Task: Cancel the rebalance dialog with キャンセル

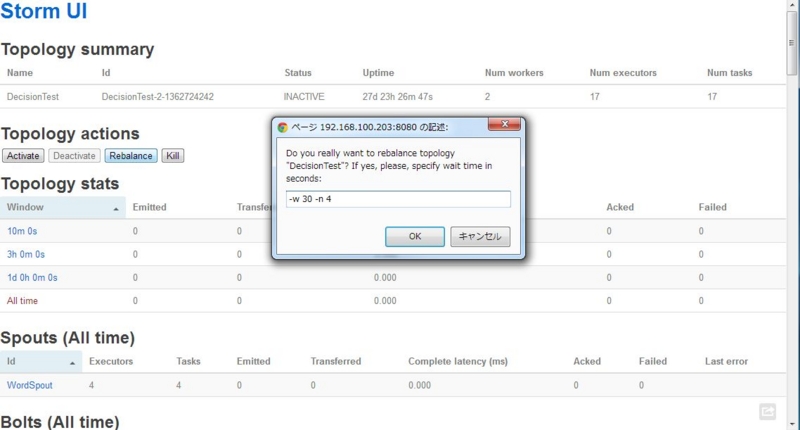Action: pos(480,237)
